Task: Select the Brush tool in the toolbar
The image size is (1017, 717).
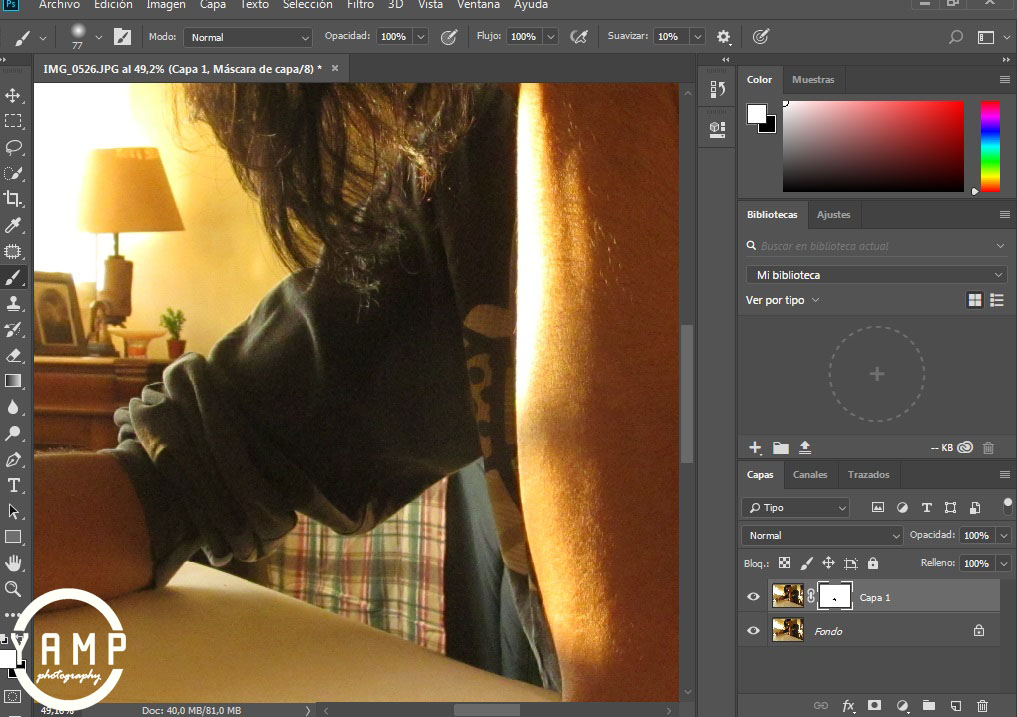Action: tap(13, 278)
